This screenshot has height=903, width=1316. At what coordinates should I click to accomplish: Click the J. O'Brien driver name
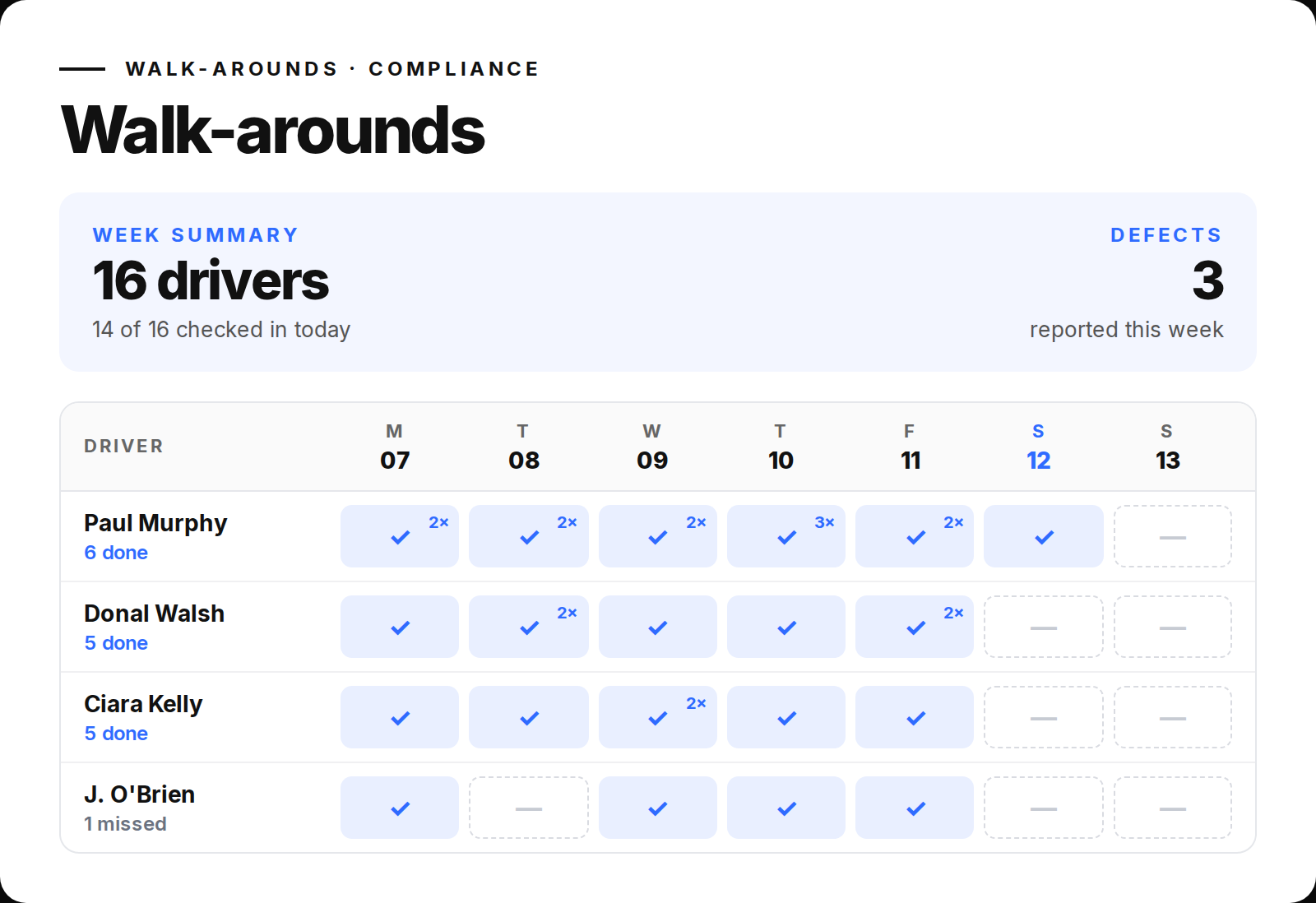139,794
